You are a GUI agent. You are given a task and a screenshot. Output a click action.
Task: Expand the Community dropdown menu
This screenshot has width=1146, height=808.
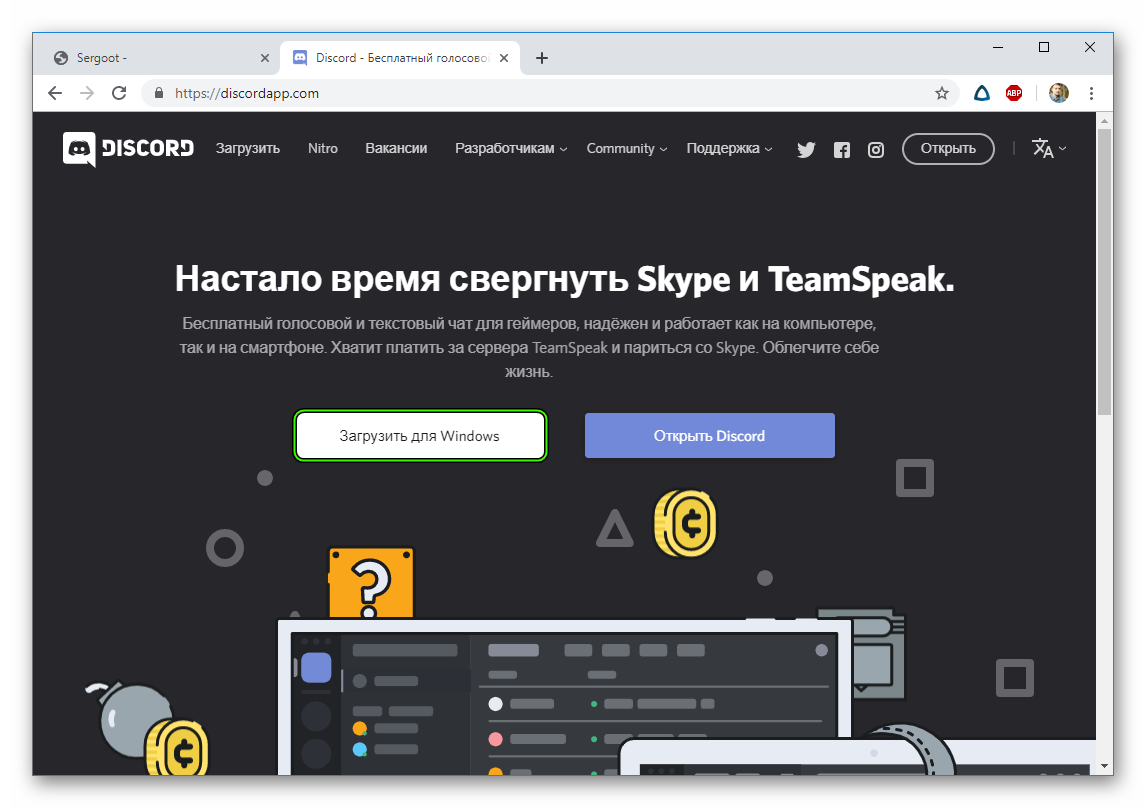click(626, 149)
